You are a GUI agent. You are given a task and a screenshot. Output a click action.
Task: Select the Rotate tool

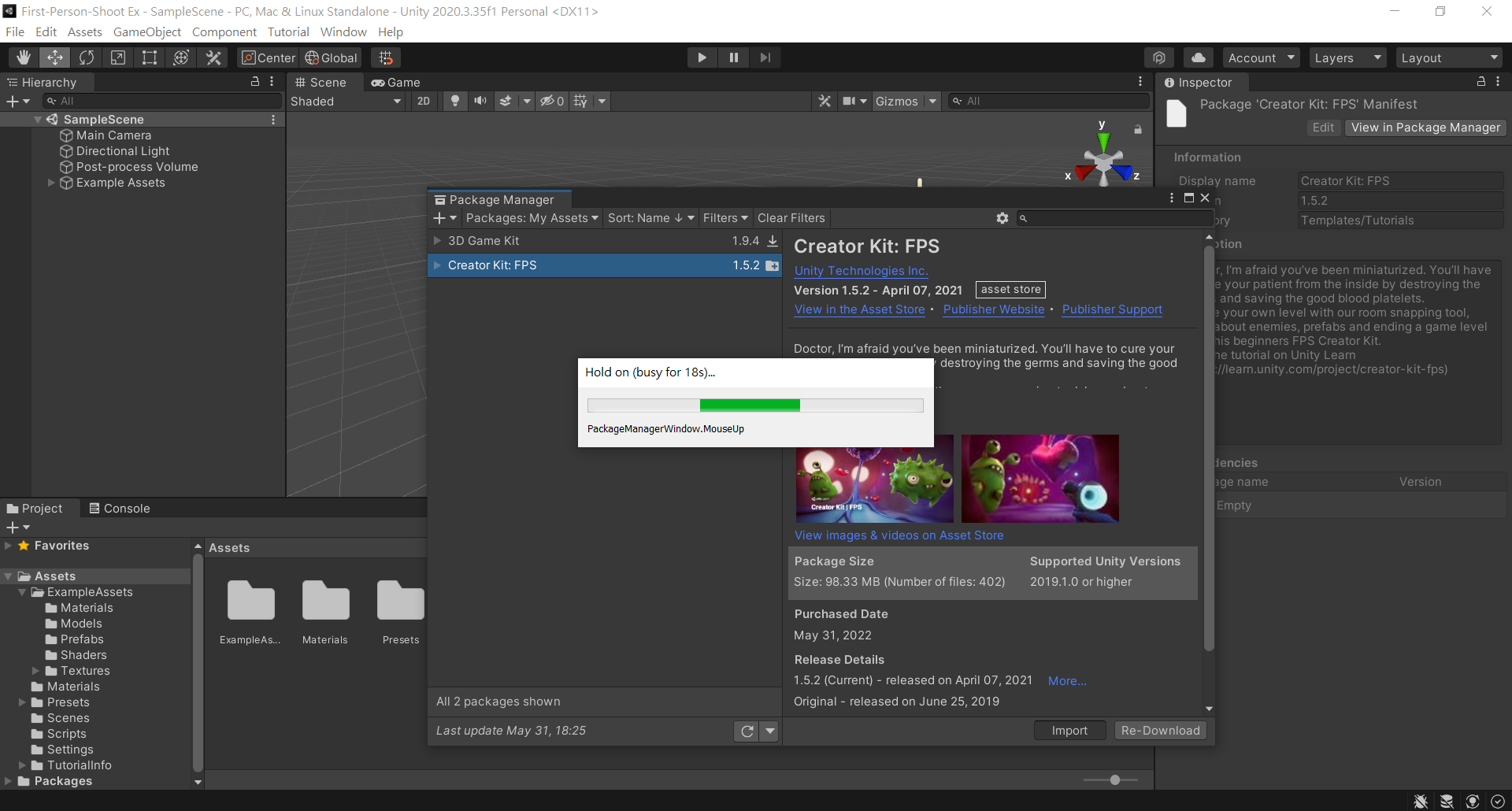87,57
